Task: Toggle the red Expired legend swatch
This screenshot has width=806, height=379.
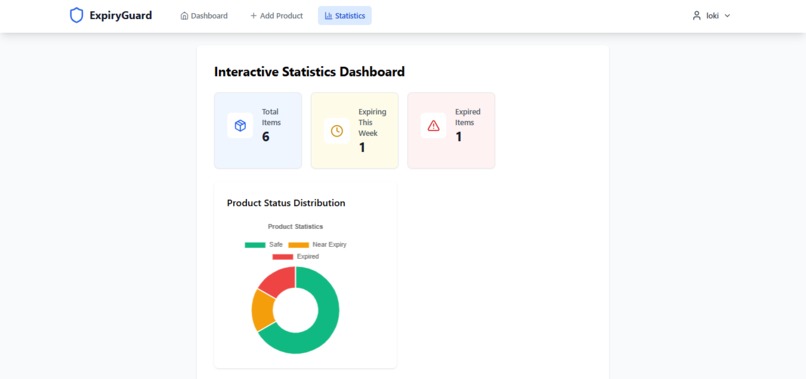Action: click(x=283, y=257)
